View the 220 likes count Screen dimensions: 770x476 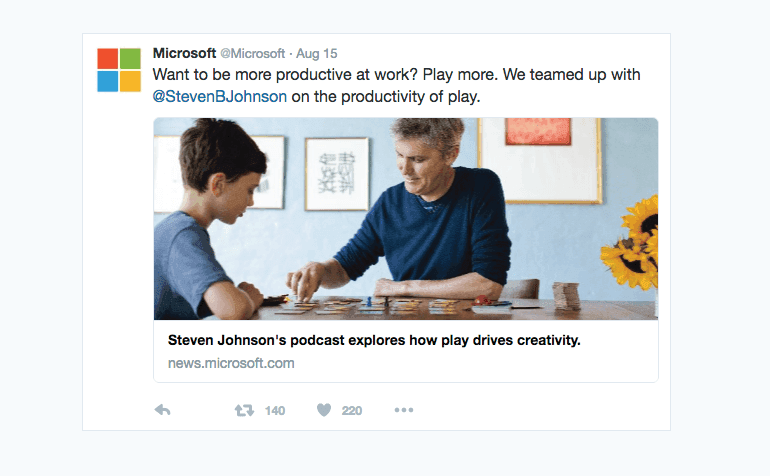[x=351, y=410]
